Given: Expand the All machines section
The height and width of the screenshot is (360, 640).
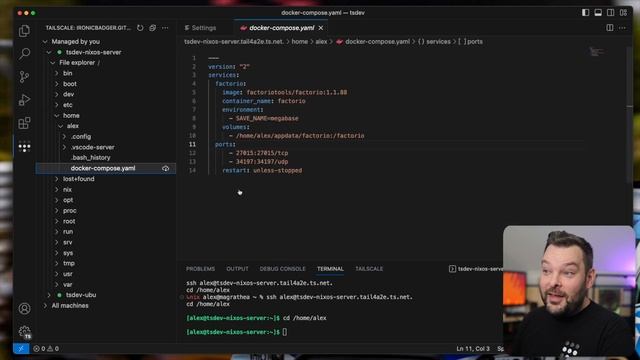Looking at the screenshot, I should pos(45,306).
